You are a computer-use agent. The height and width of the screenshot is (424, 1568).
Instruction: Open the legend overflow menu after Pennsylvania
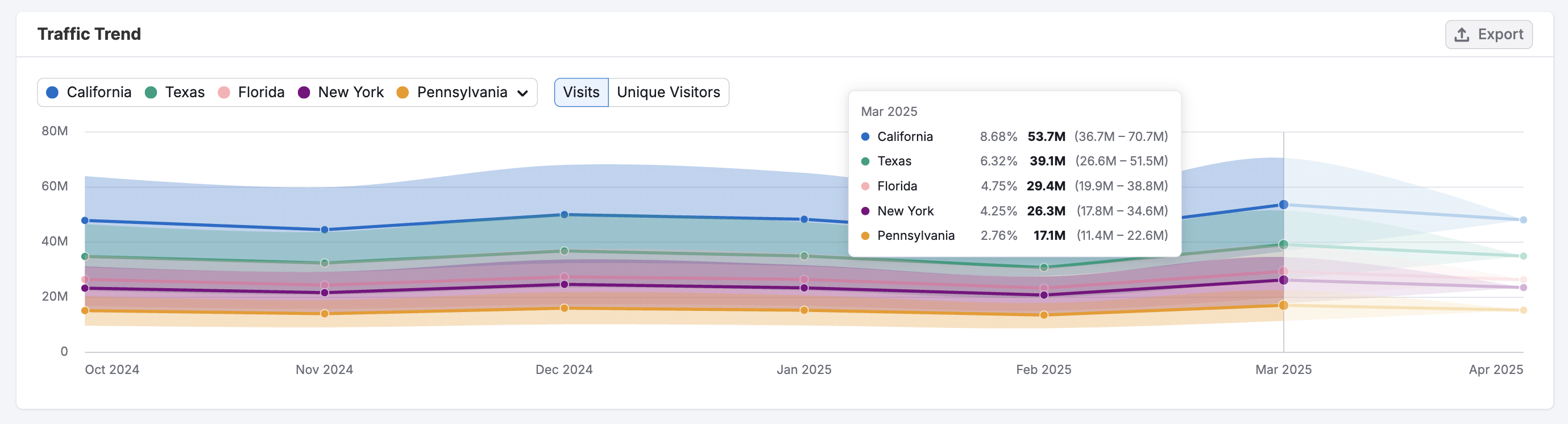point(522,93)
